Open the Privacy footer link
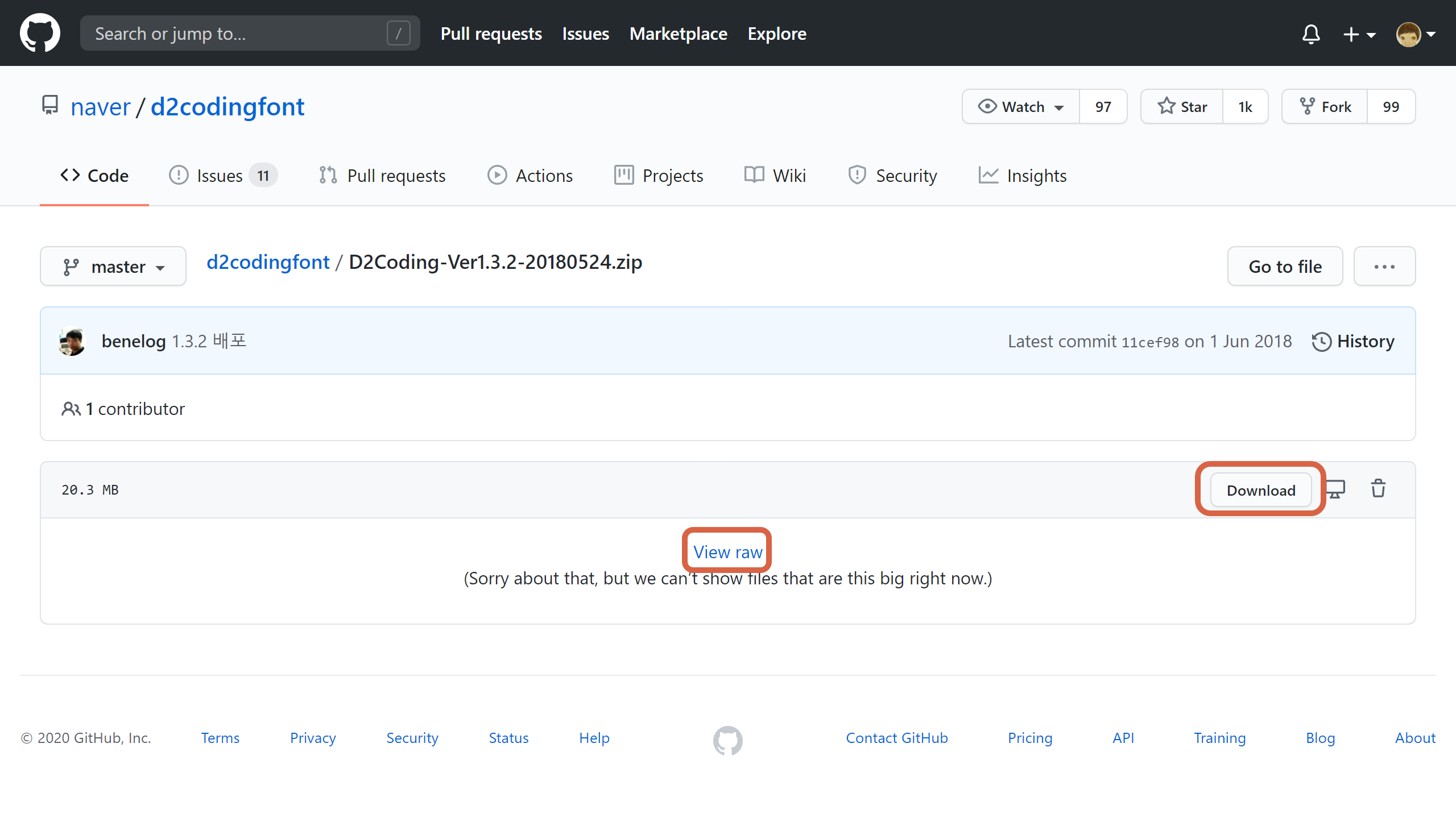This screenshot has height=818, width=1456. [x=313, y=738]
